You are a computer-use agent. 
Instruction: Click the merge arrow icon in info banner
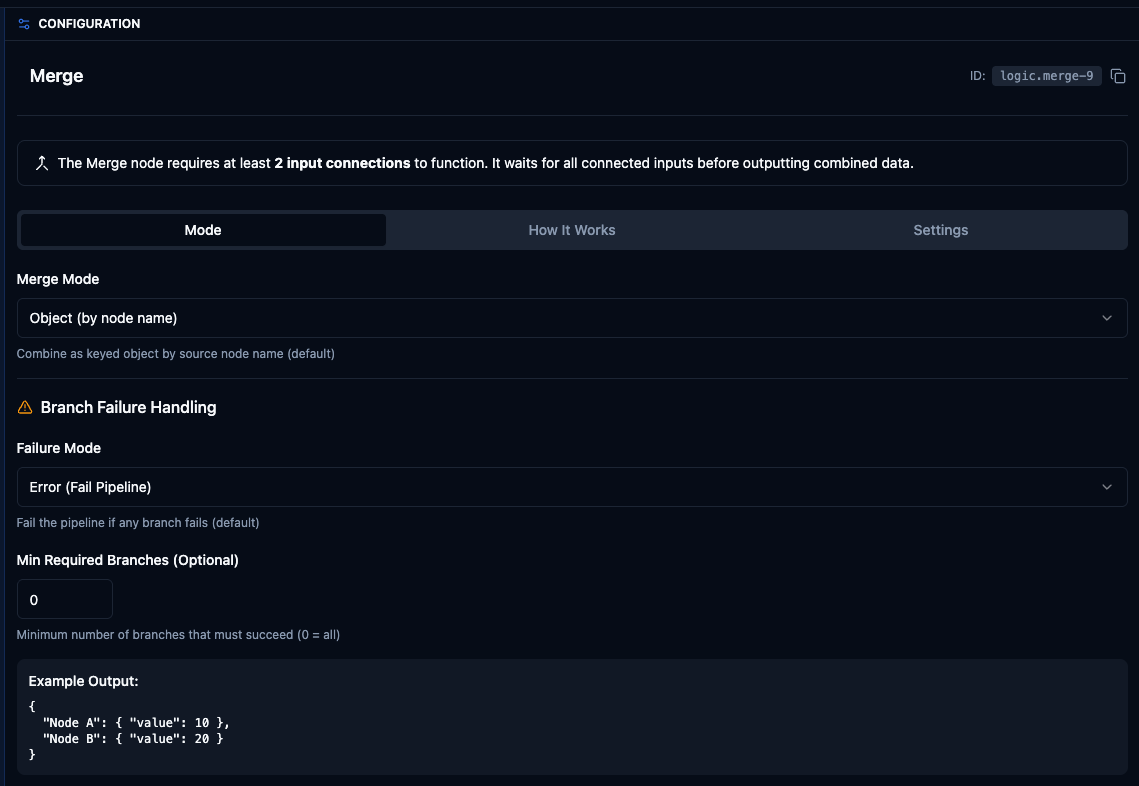coord(42,163)
